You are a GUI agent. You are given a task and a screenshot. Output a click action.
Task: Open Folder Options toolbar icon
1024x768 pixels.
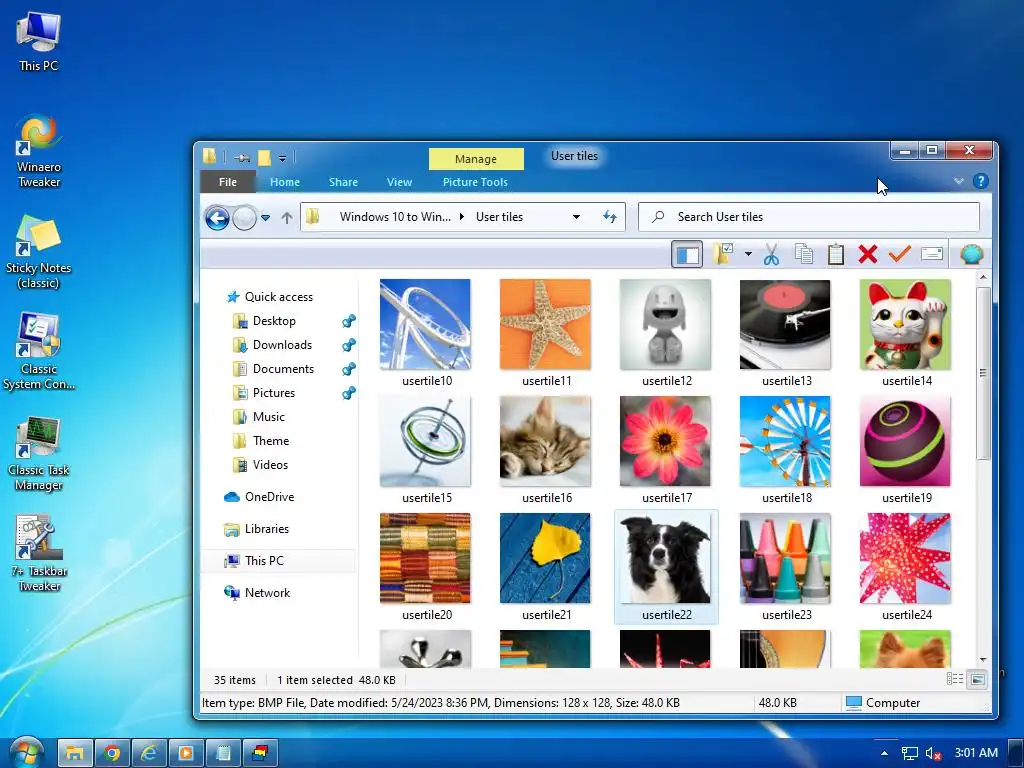pos(724,254)
